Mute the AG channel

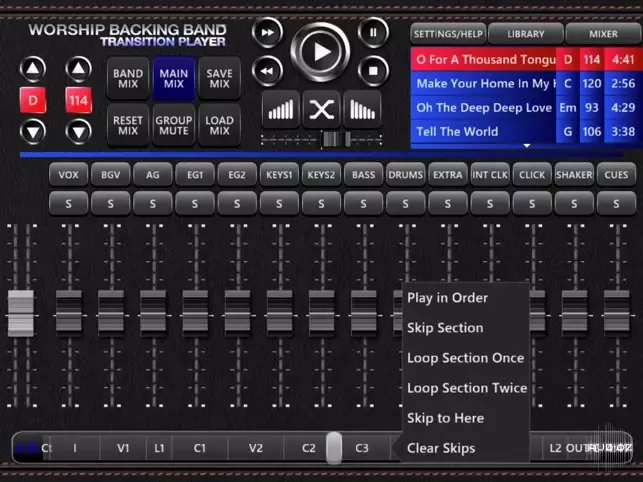coord(153,175)
